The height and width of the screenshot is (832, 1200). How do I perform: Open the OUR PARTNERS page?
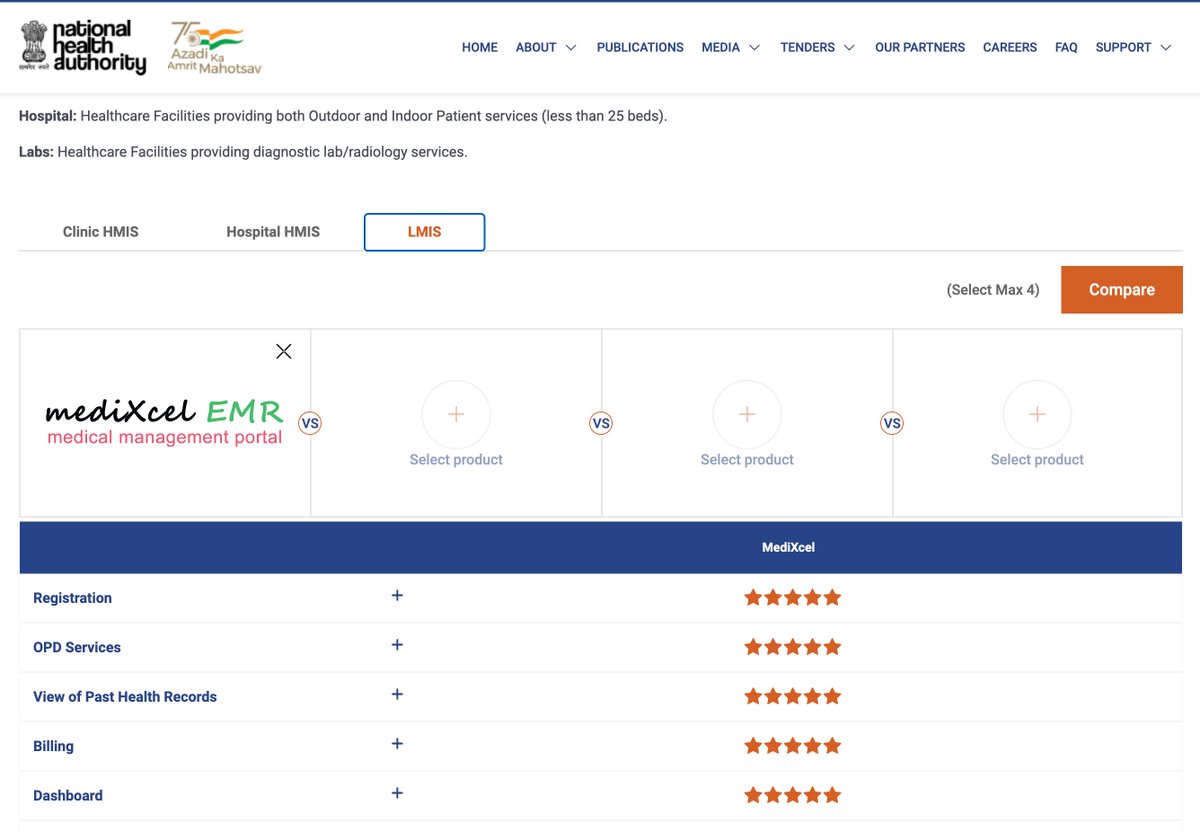coord(920,47)
